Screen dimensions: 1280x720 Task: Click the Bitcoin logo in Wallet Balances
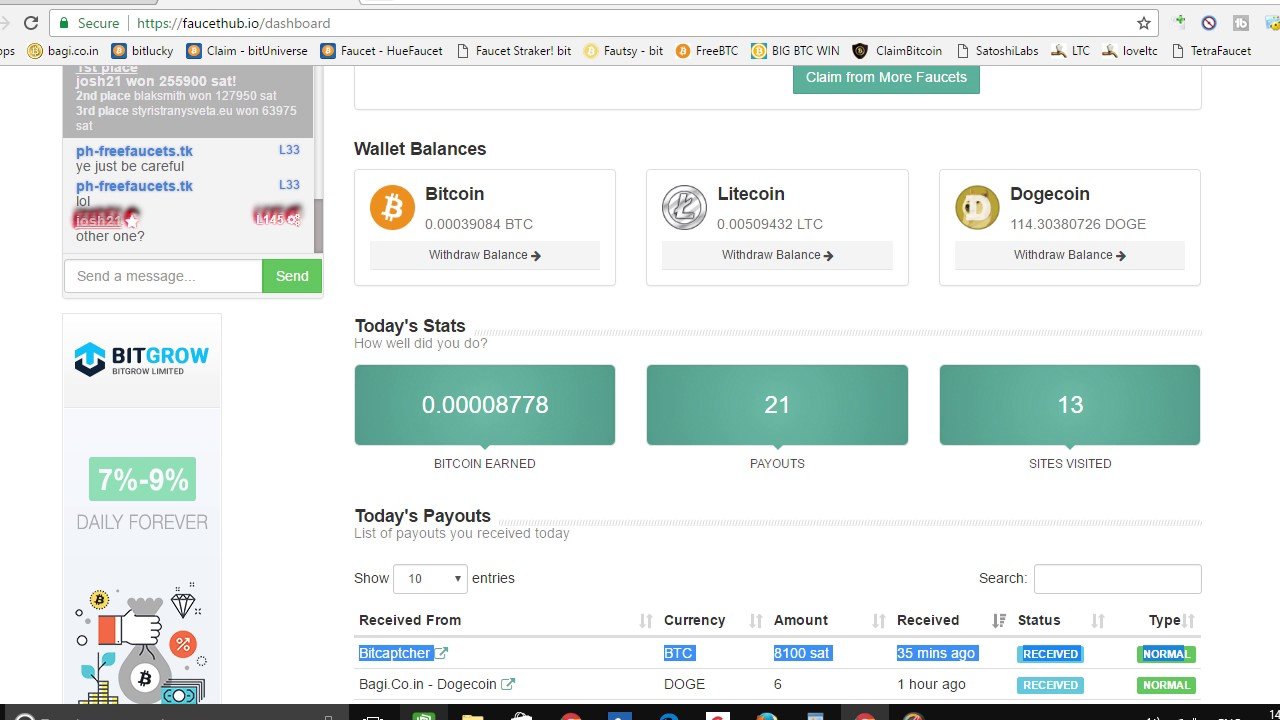[392, 208]
